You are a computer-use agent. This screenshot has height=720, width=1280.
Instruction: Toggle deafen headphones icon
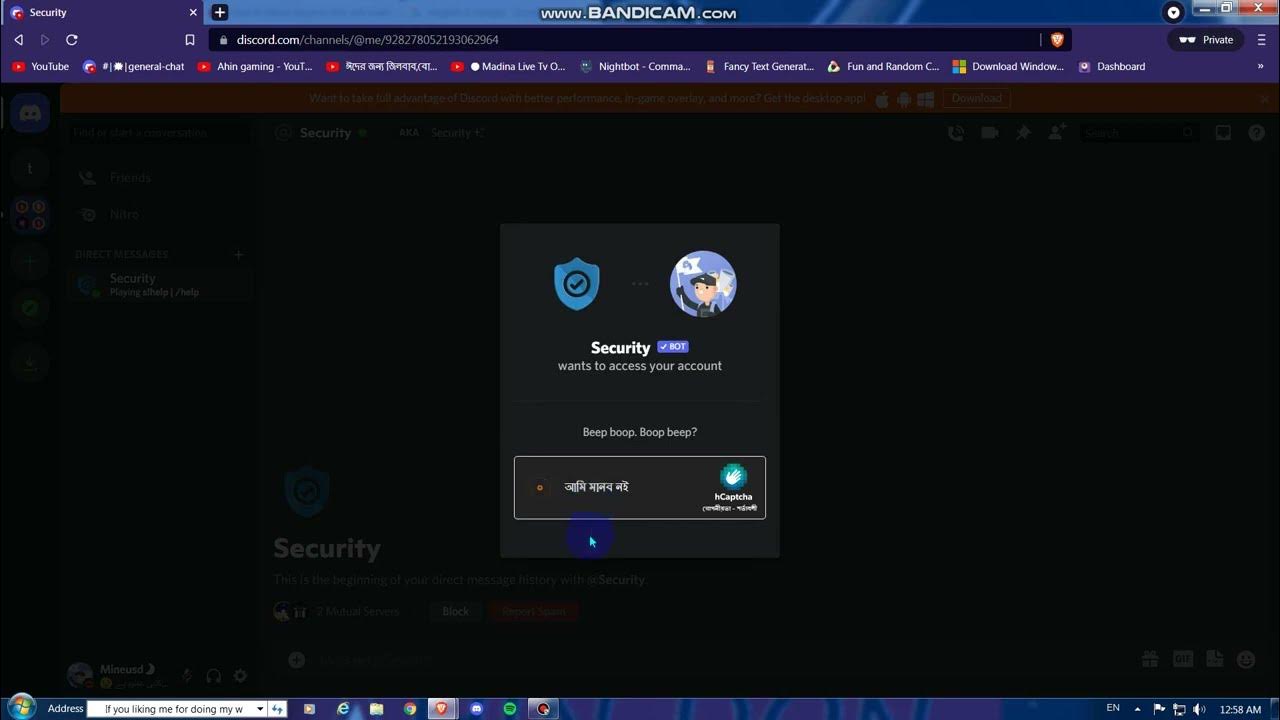coord(213,676)
